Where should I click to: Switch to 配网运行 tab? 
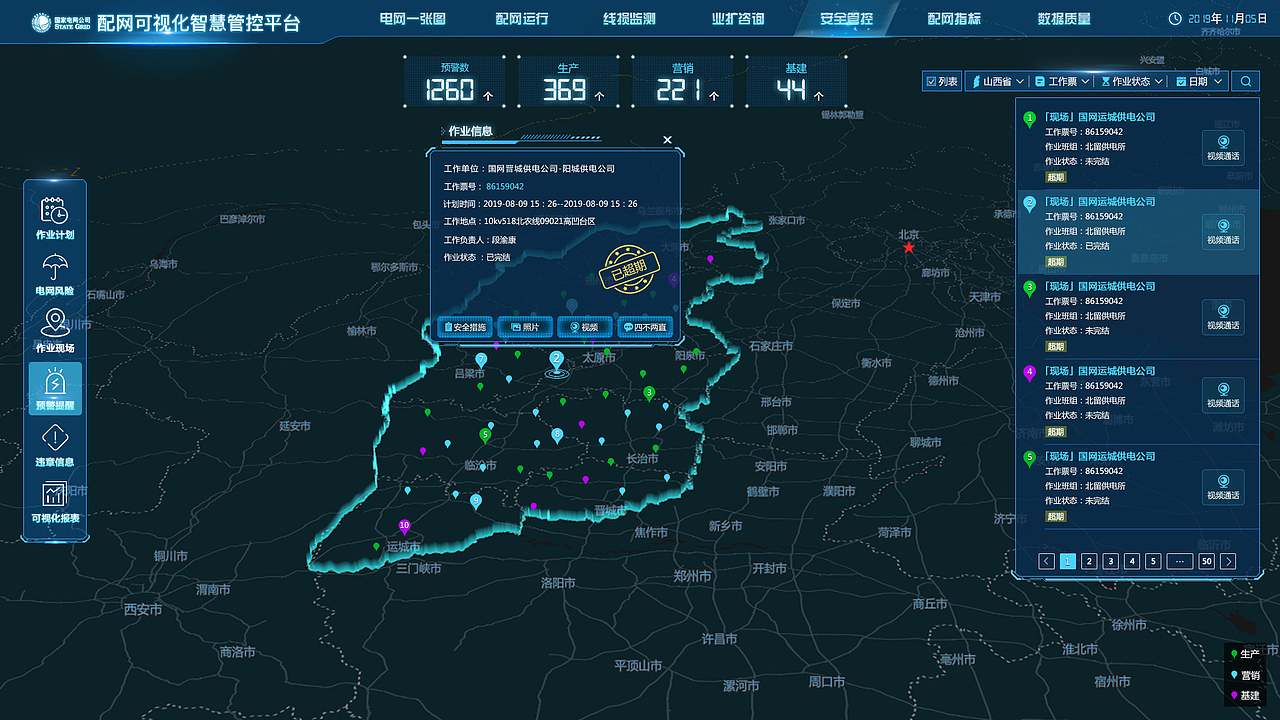click(522, 19)
